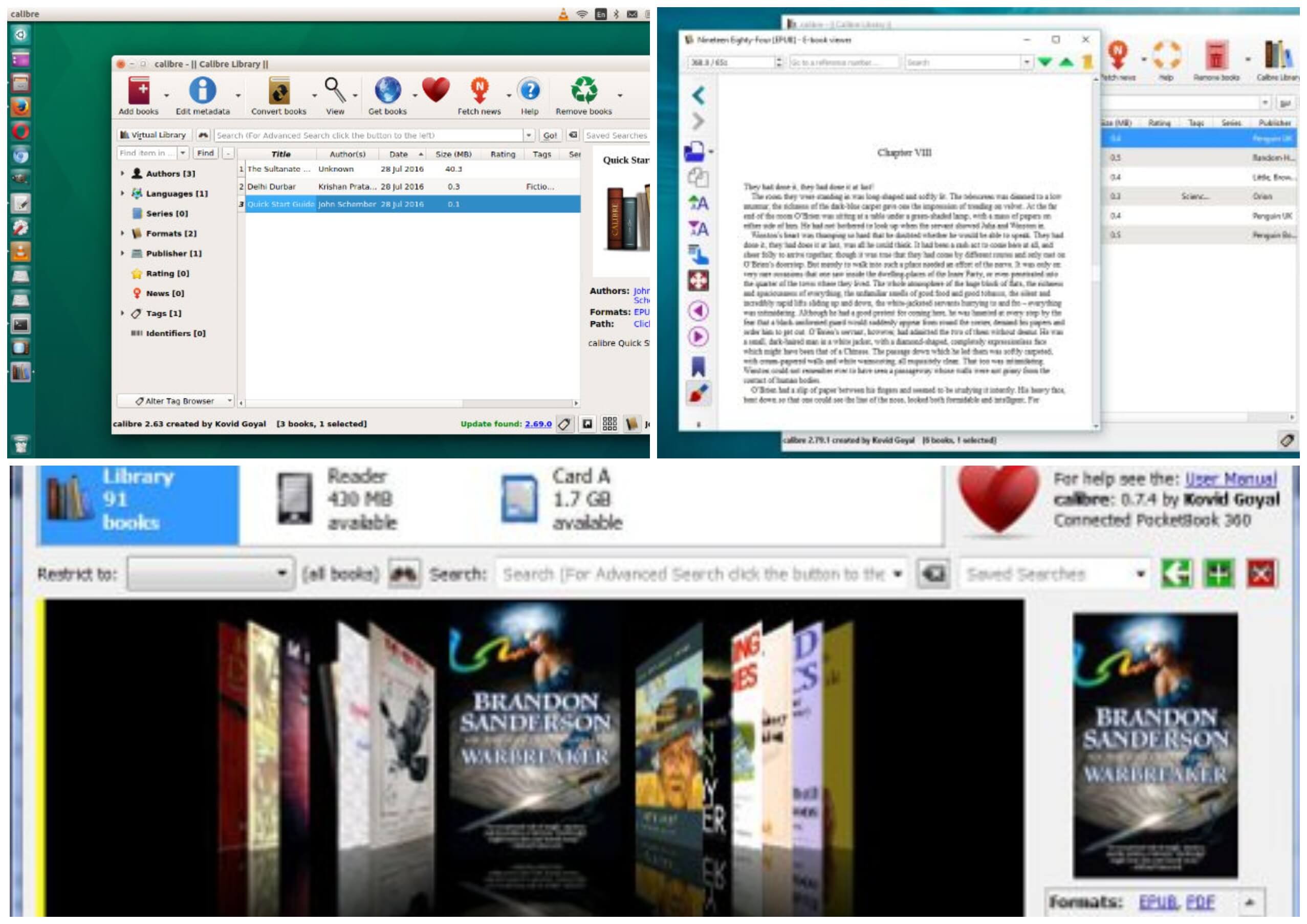Open Get books globe icon
The width and height of the screenshot is (1307, 924).
click(x=388, y=96)
